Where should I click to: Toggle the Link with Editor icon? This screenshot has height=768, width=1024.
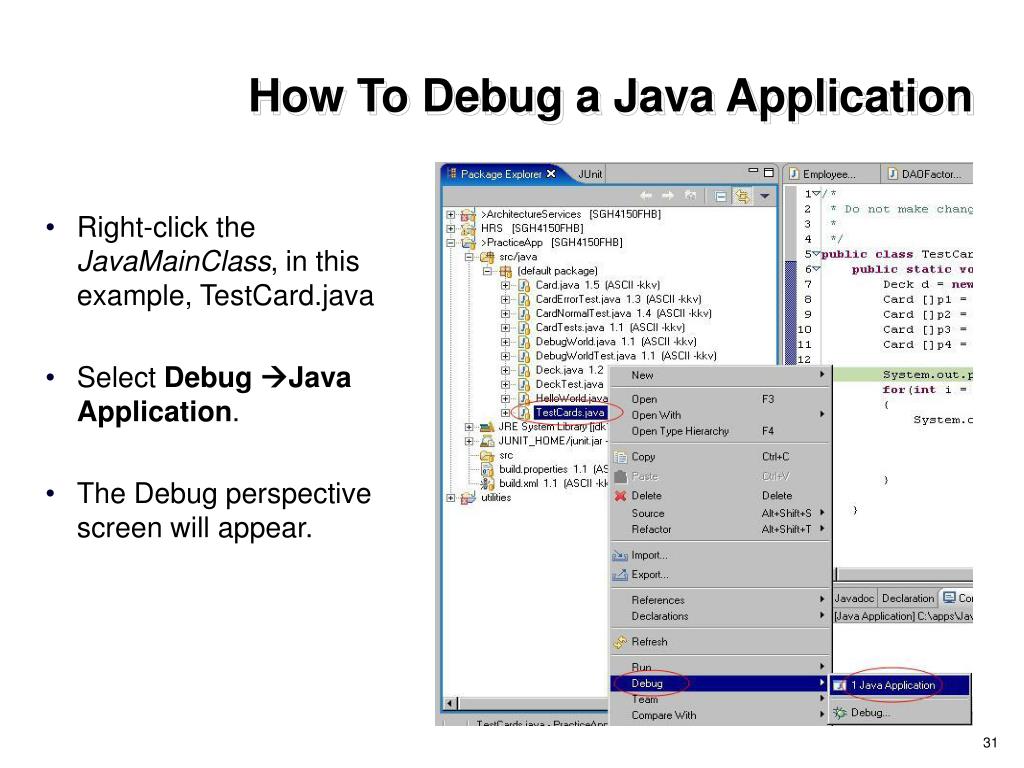(x=742, y=196)
